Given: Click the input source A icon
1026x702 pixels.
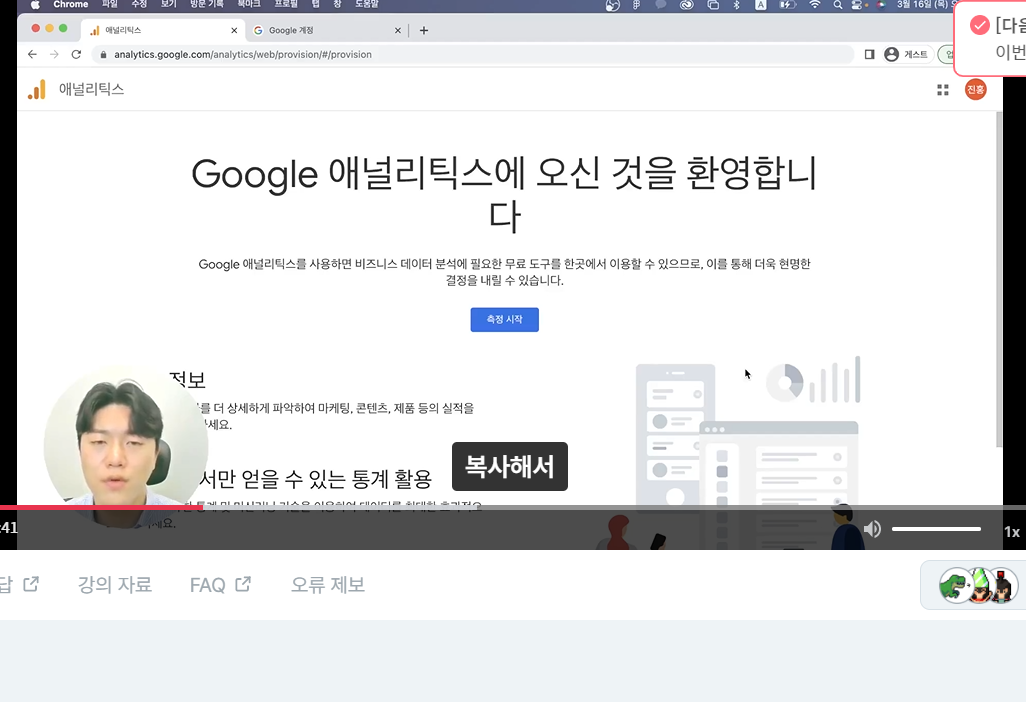Looking at the screenshot, I should [760, 5].
